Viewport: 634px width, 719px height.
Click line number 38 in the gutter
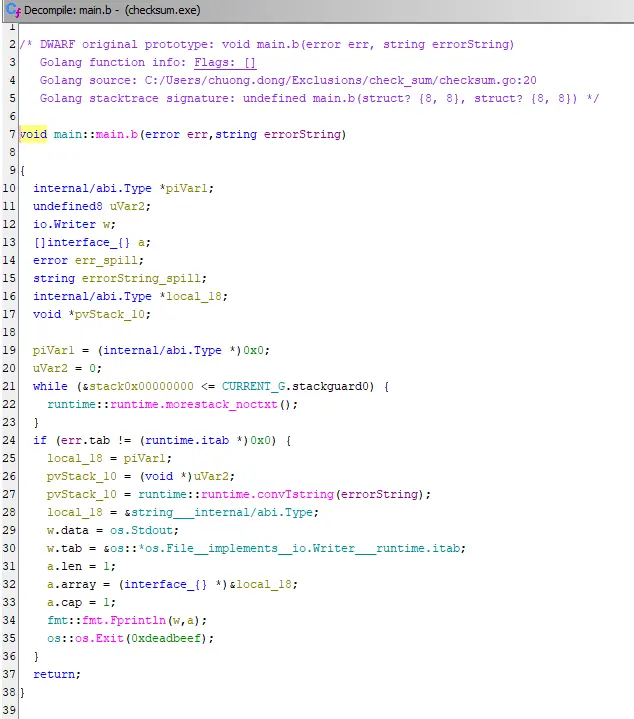9,692
